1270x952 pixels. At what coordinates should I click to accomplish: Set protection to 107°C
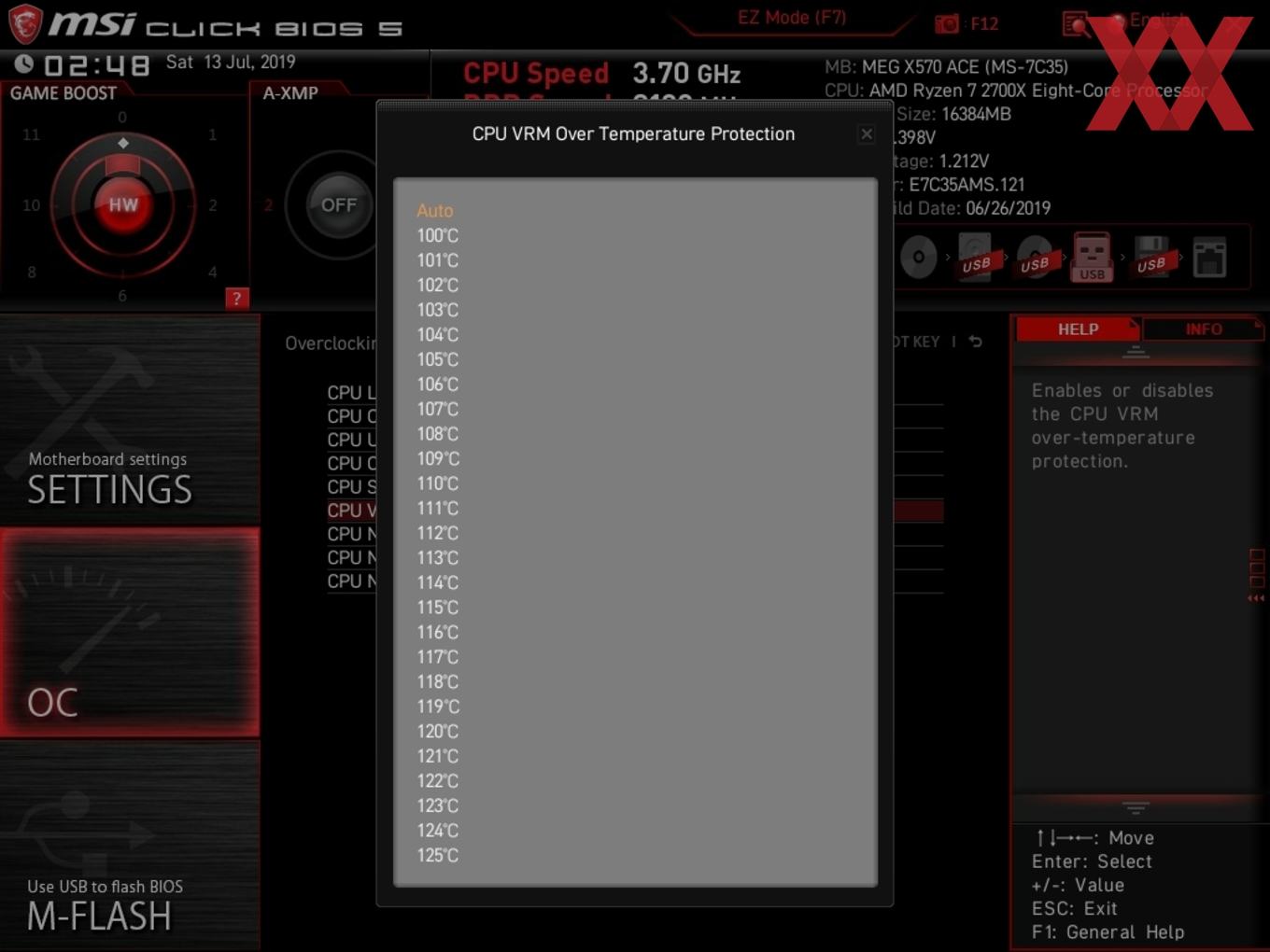click(x=438, y=409)
